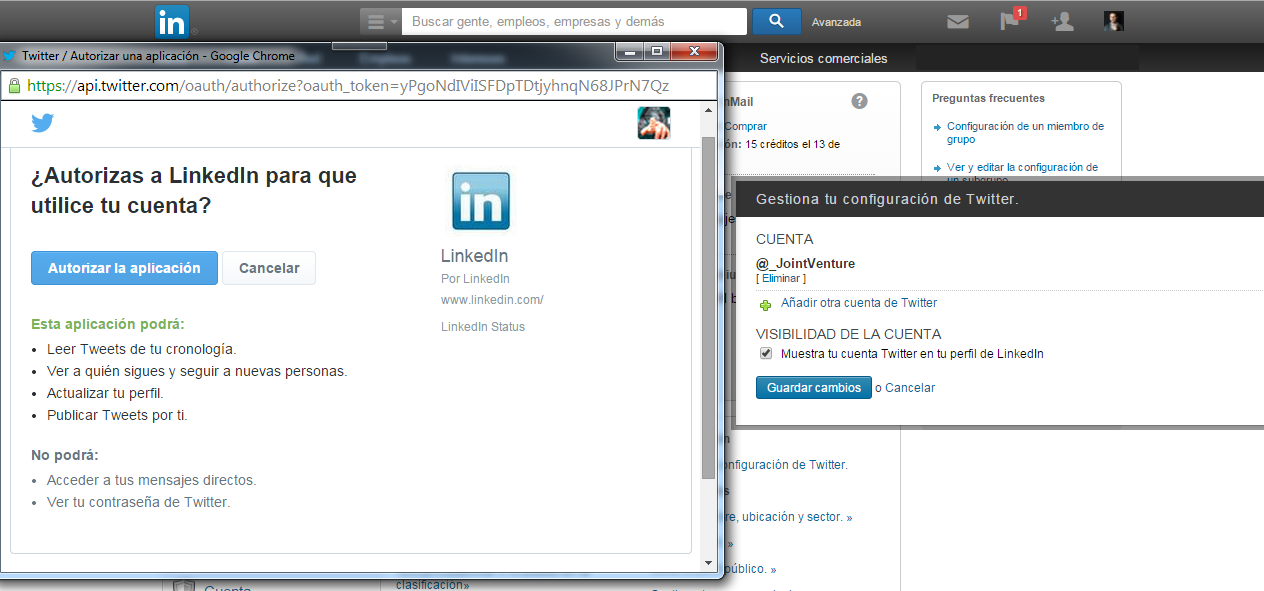1264x591 pixels.
Task: Click the Preguntas frecuentes heading
Action: (988, 98)
